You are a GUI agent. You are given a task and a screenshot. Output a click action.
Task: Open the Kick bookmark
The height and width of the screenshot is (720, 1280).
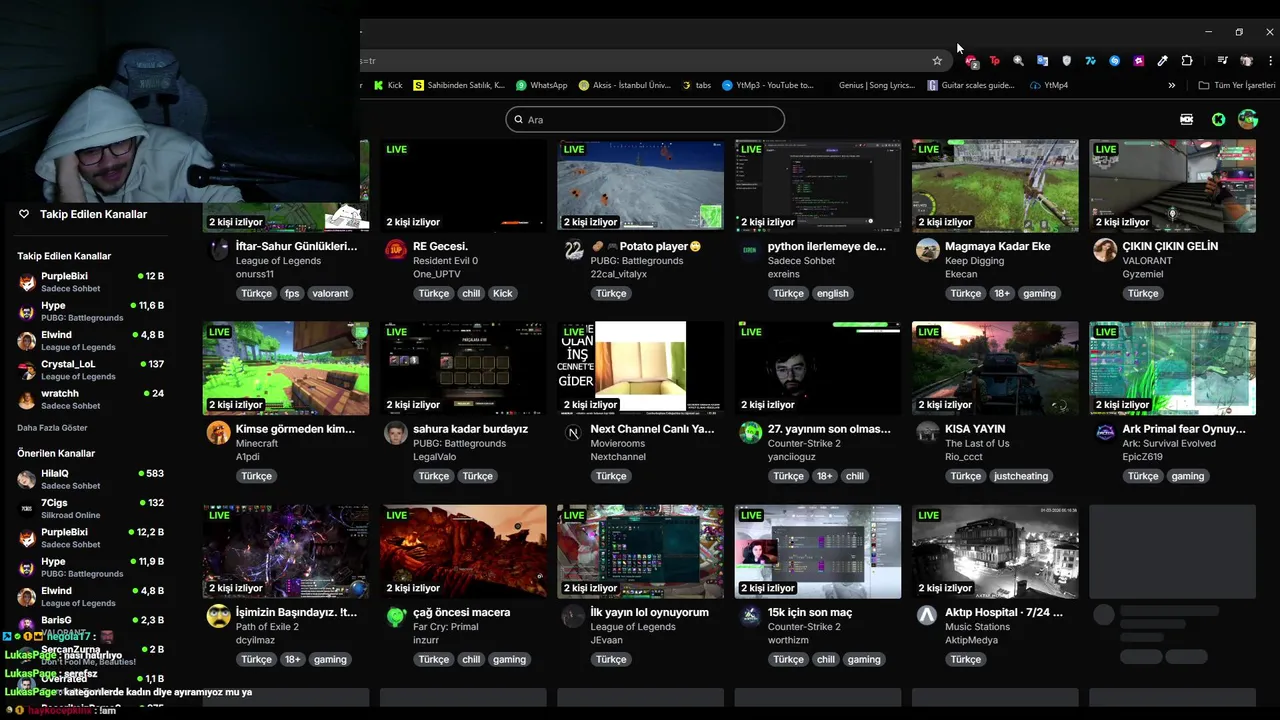(388, 86)
